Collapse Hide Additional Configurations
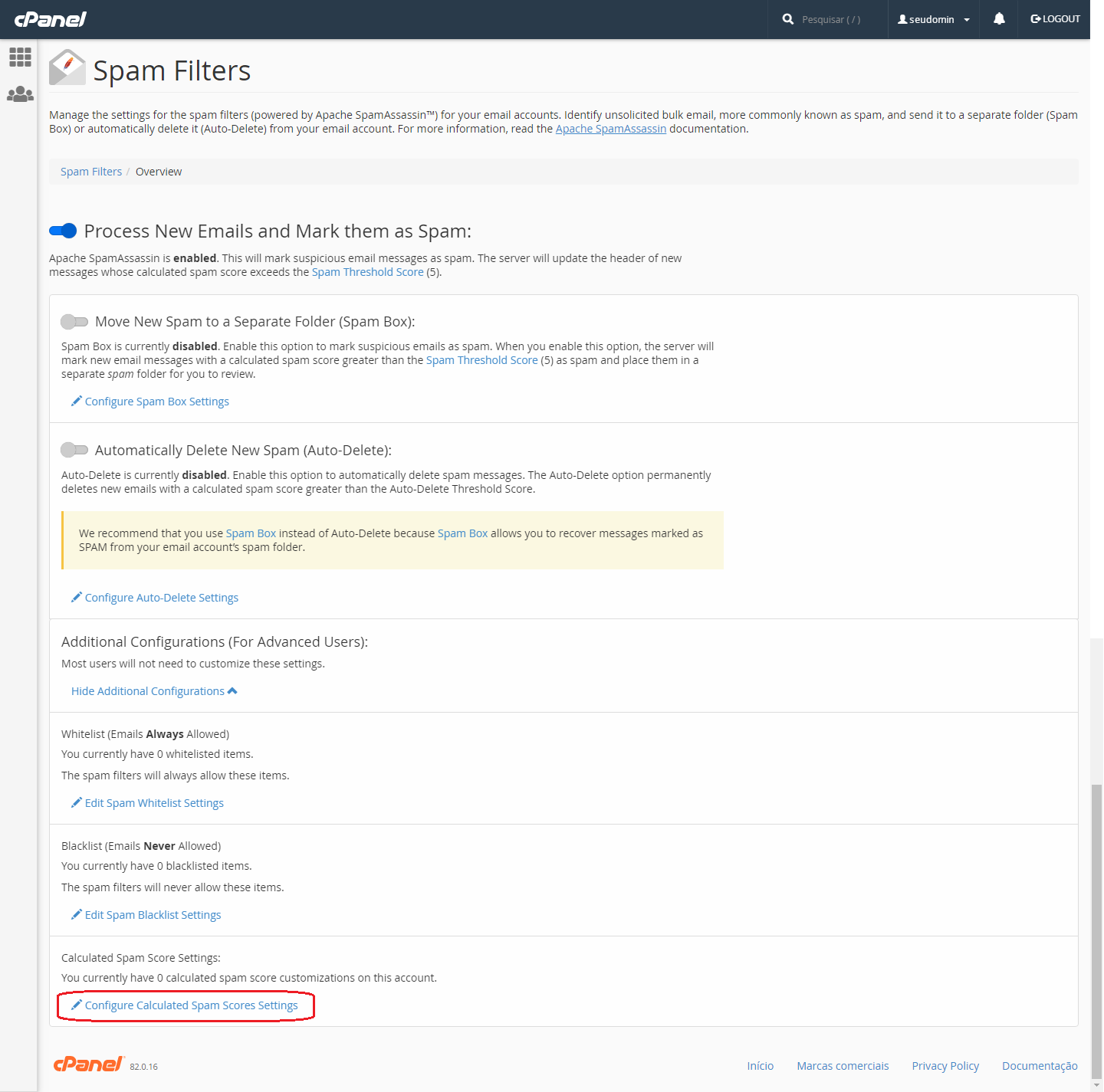 point(154,691)
